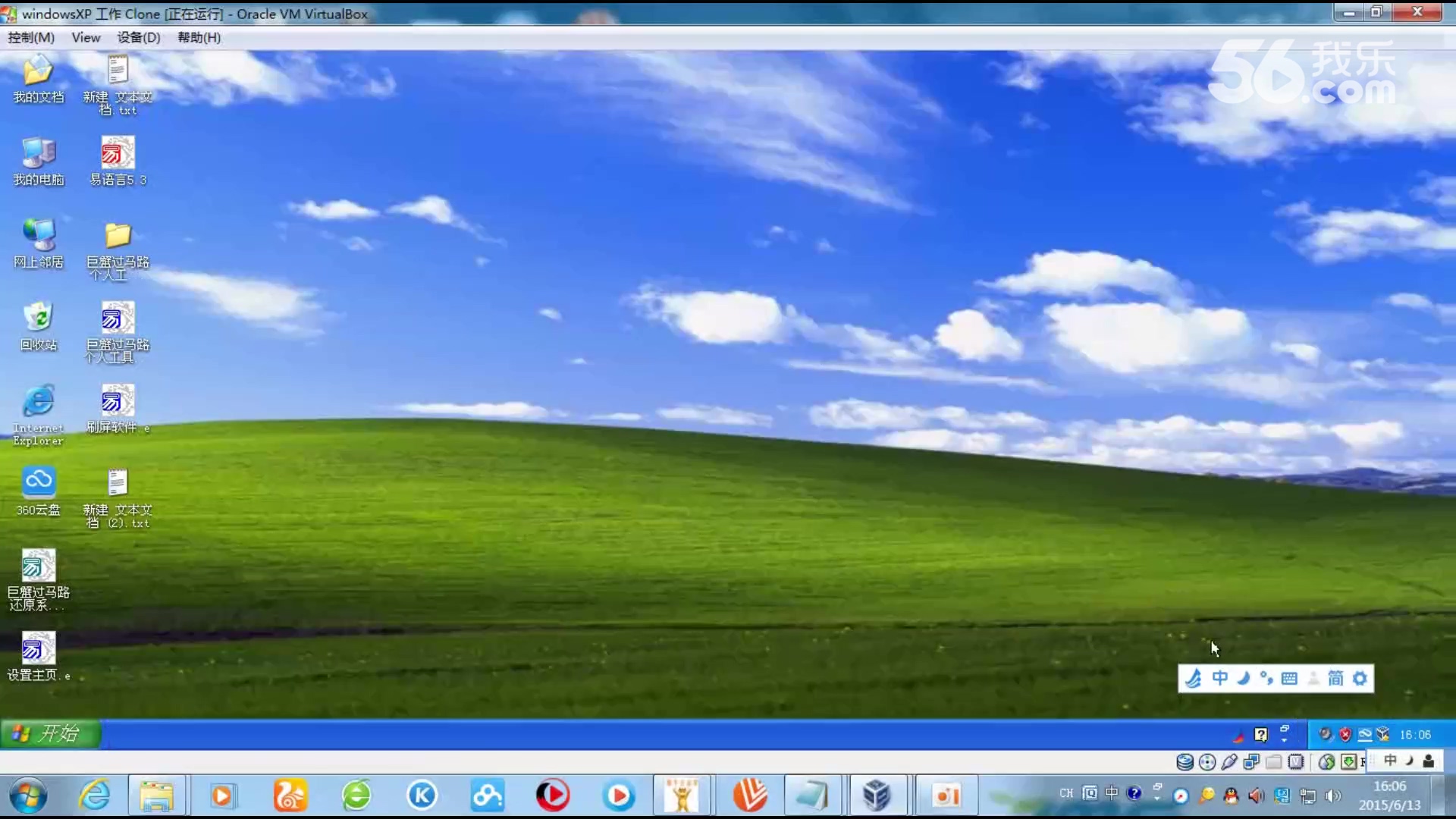This screenshot has width=1456, height=819.
Task: Click the red muted speaker tray icon
Action: click(x=1256, y=795)
